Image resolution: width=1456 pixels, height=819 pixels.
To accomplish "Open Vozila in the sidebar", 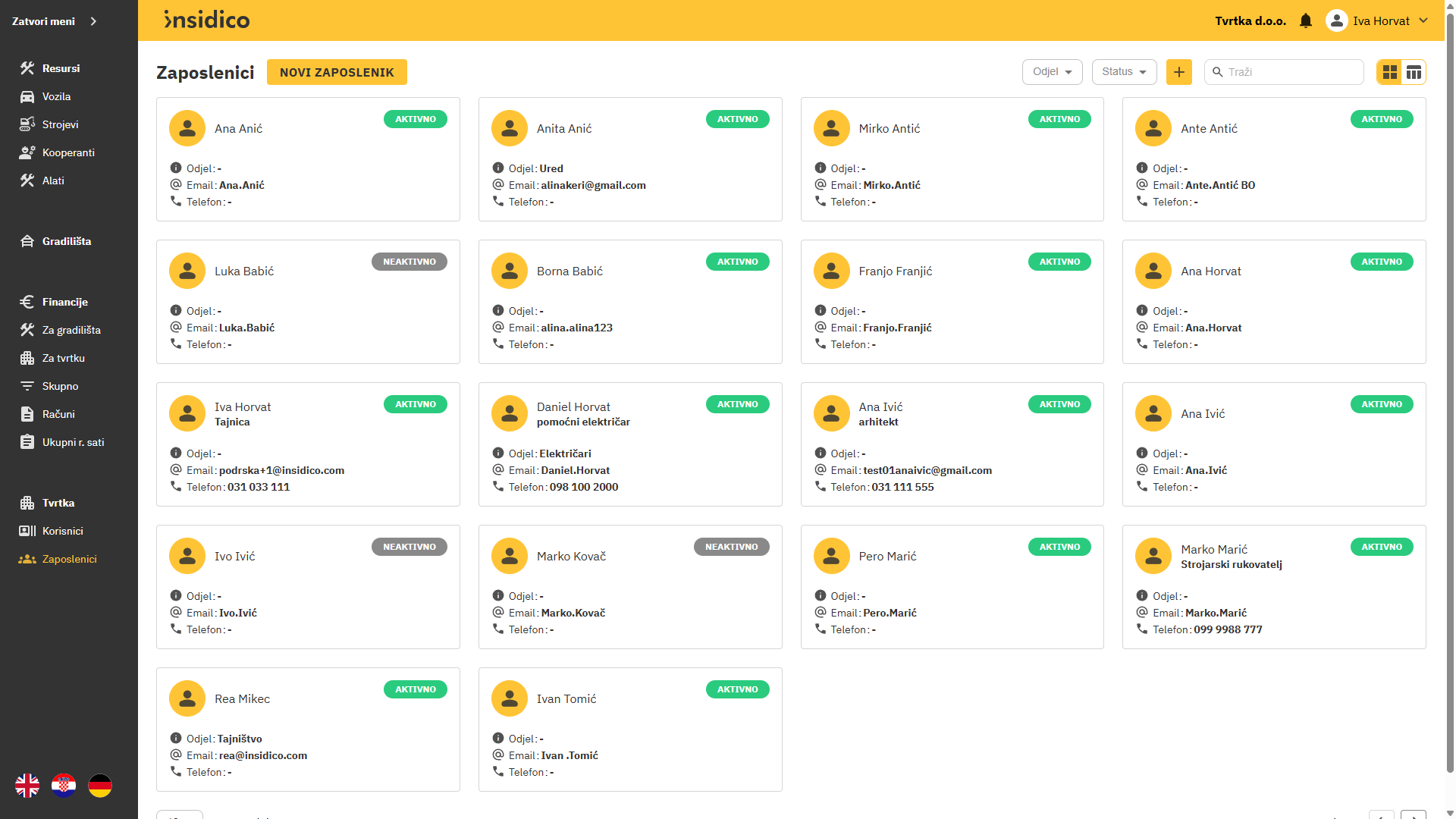I will coord(56,96).
